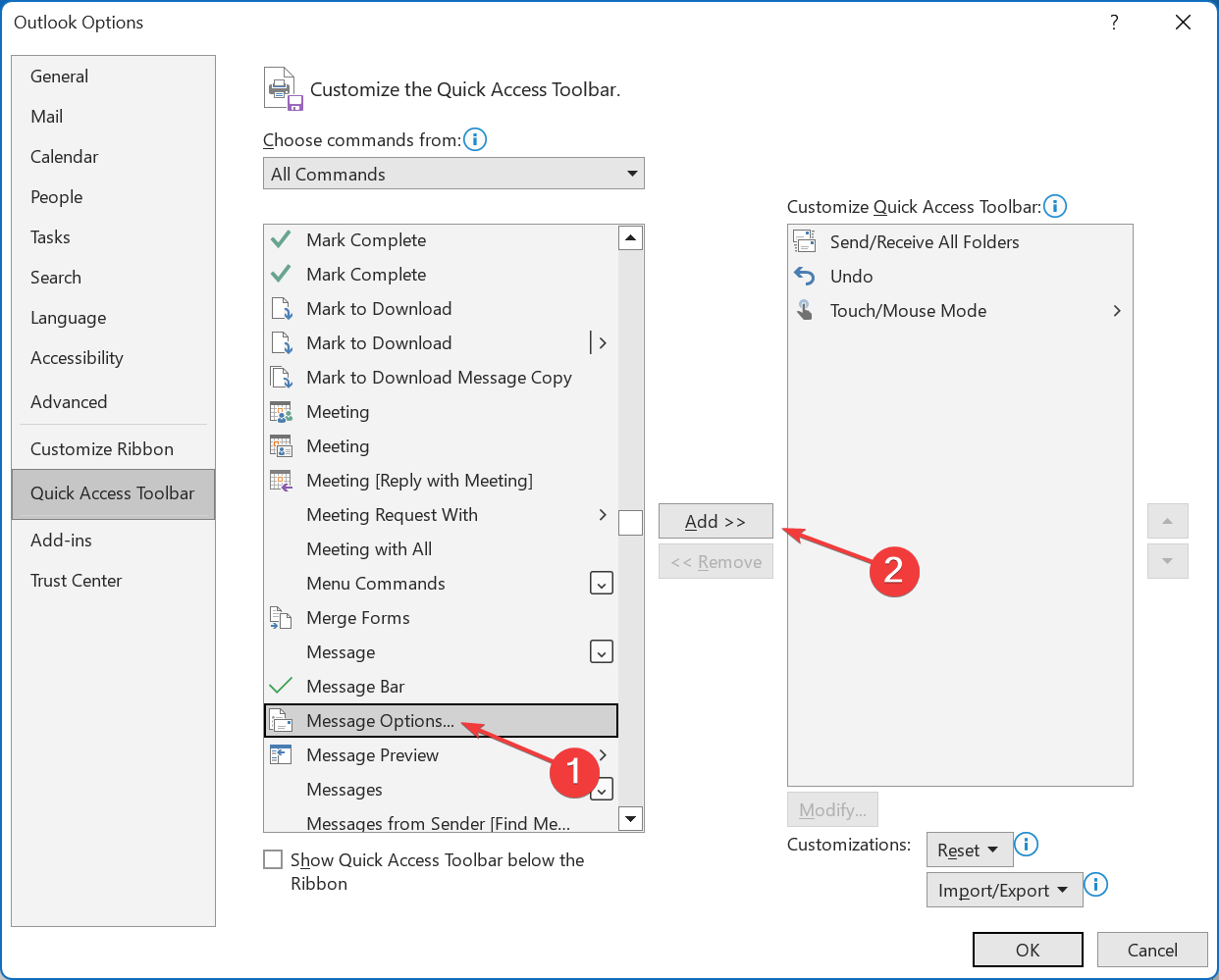Select "Merge Forms" command

click(x=441, y=617)
